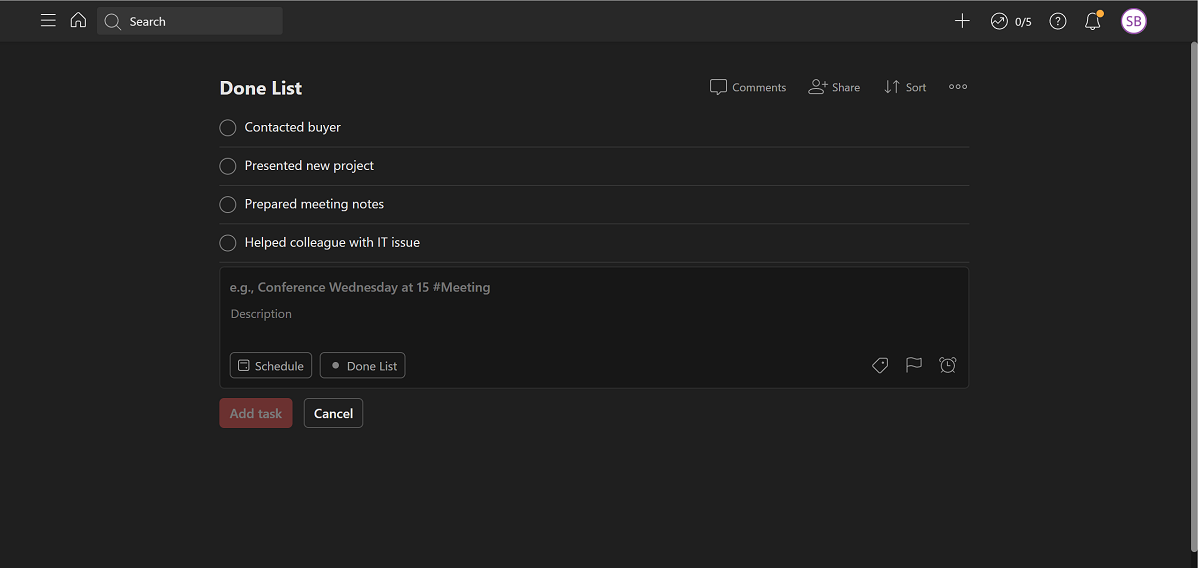This screenshot has width=1200, height=568.
Task: Add a label using the tag icon
Action: [880, 366]
